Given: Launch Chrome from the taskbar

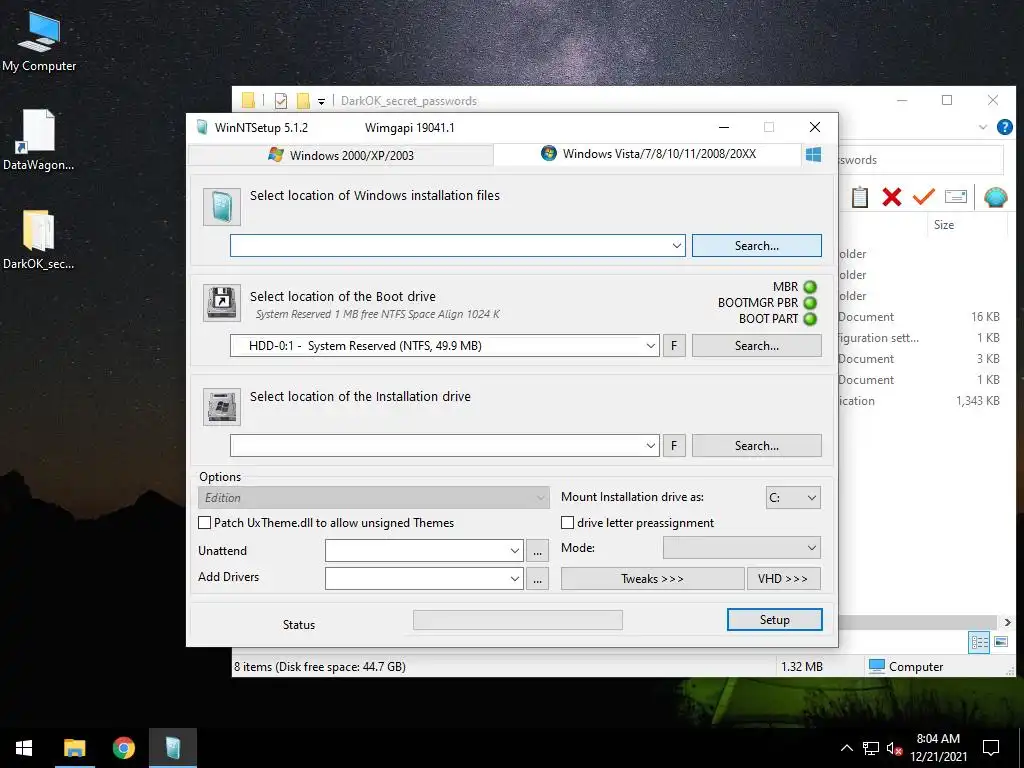Looking at the screenshot, I should tap(123, 748).
